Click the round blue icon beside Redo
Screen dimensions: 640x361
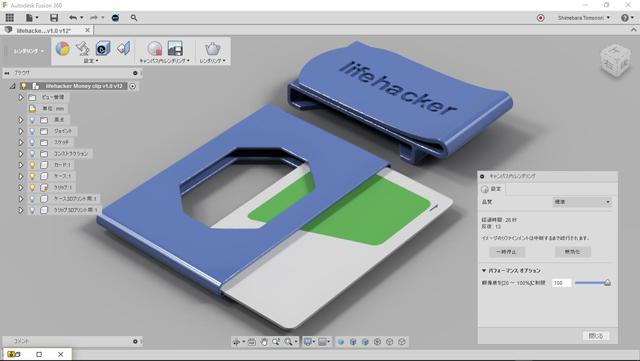[116, 18]
